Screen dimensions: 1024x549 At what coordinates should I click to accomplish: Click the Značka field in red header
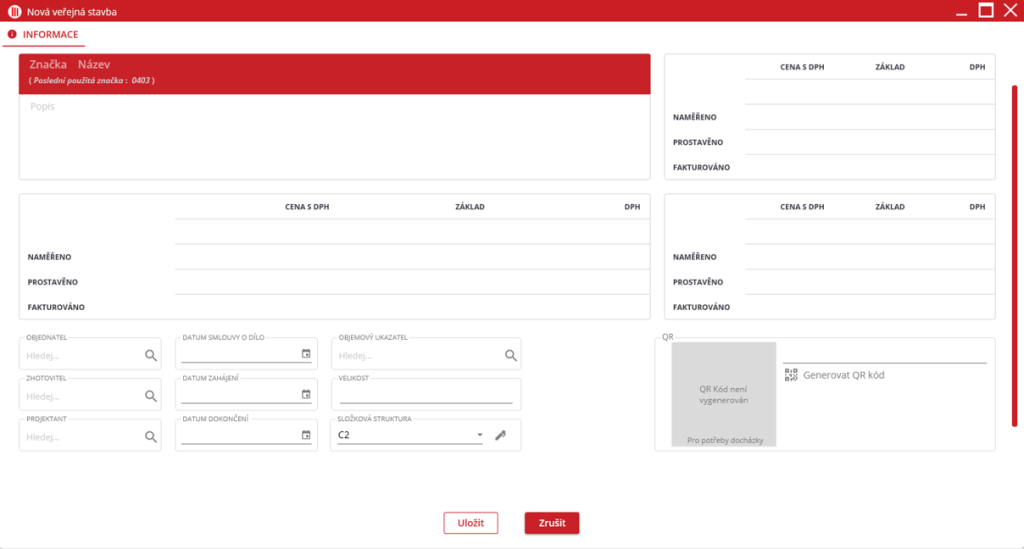[48, 64]
